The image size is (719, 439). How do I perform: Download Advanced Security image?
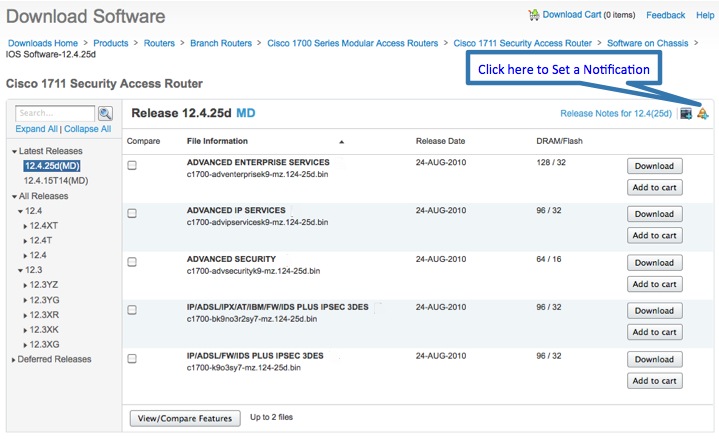pyautogui.click(x=654, y=263)
